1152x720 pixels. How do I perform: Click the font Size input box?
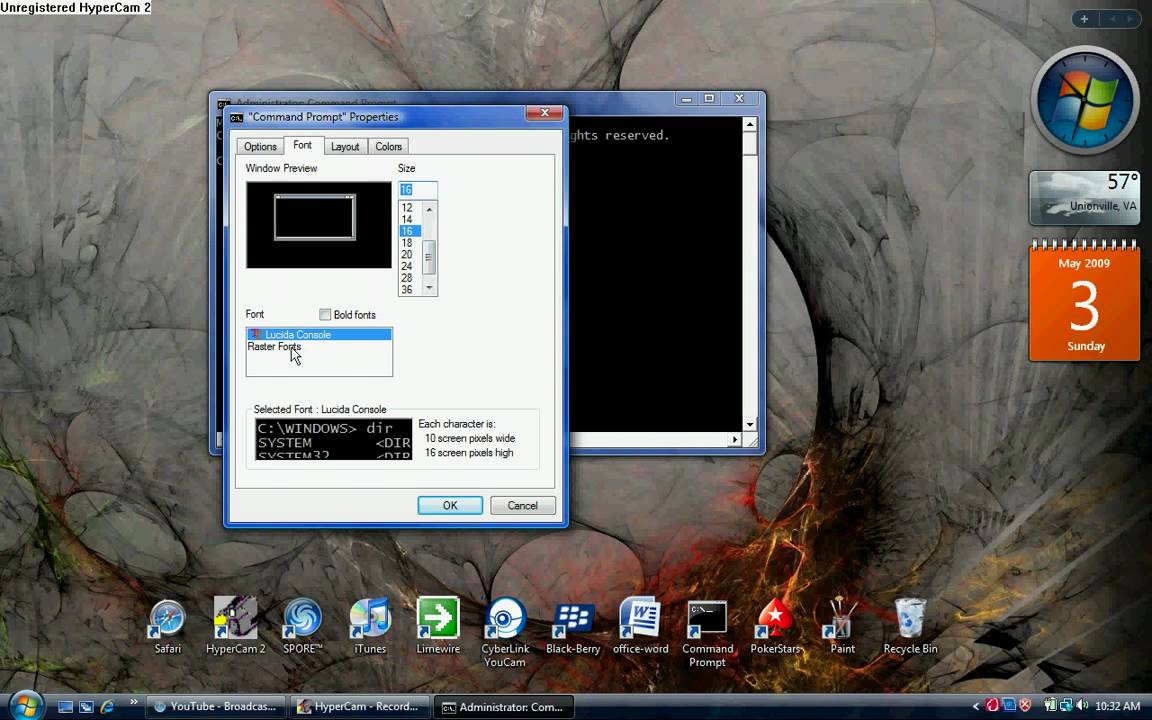coord(417,190)
